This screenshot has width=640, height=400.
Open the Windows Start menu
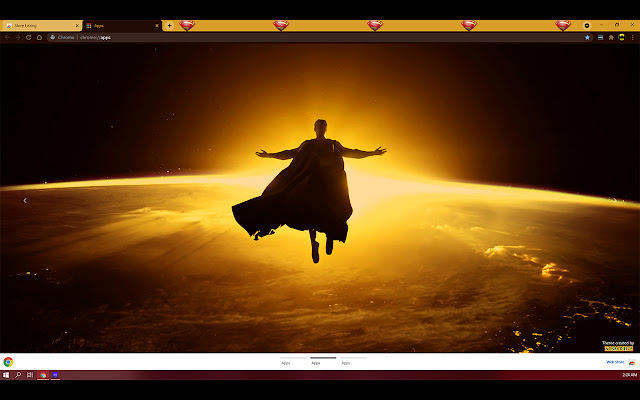click(6, 375)
